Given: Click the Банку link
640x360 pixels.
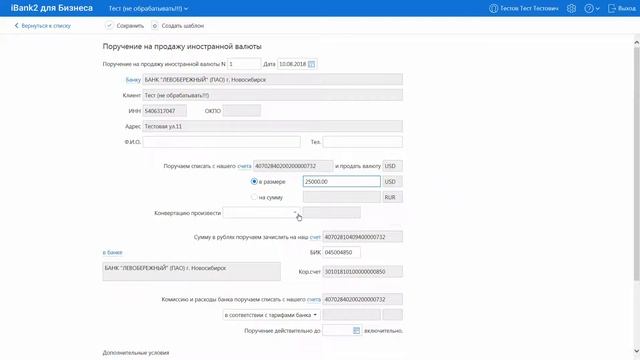Looking at the screenshot, I should coord(133,80).
